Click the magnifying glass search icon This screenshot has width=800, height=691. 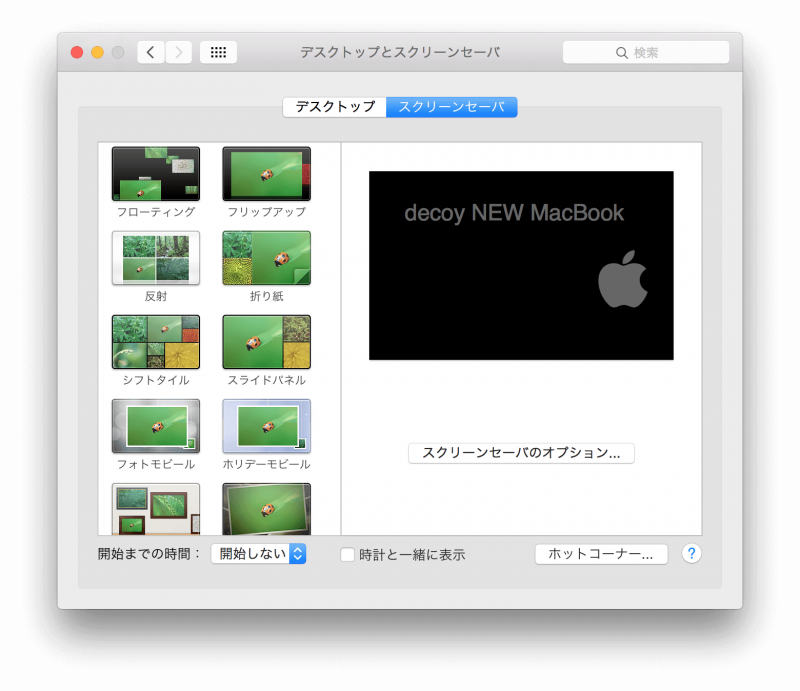click(621, 53)
